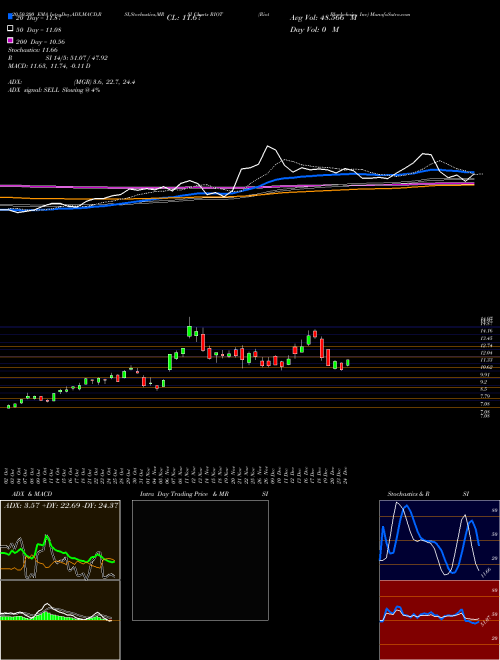Click the '(MGR) 3.6, 22.7, 24.4' ADX values
500x660 pixels.
(105, 82)
